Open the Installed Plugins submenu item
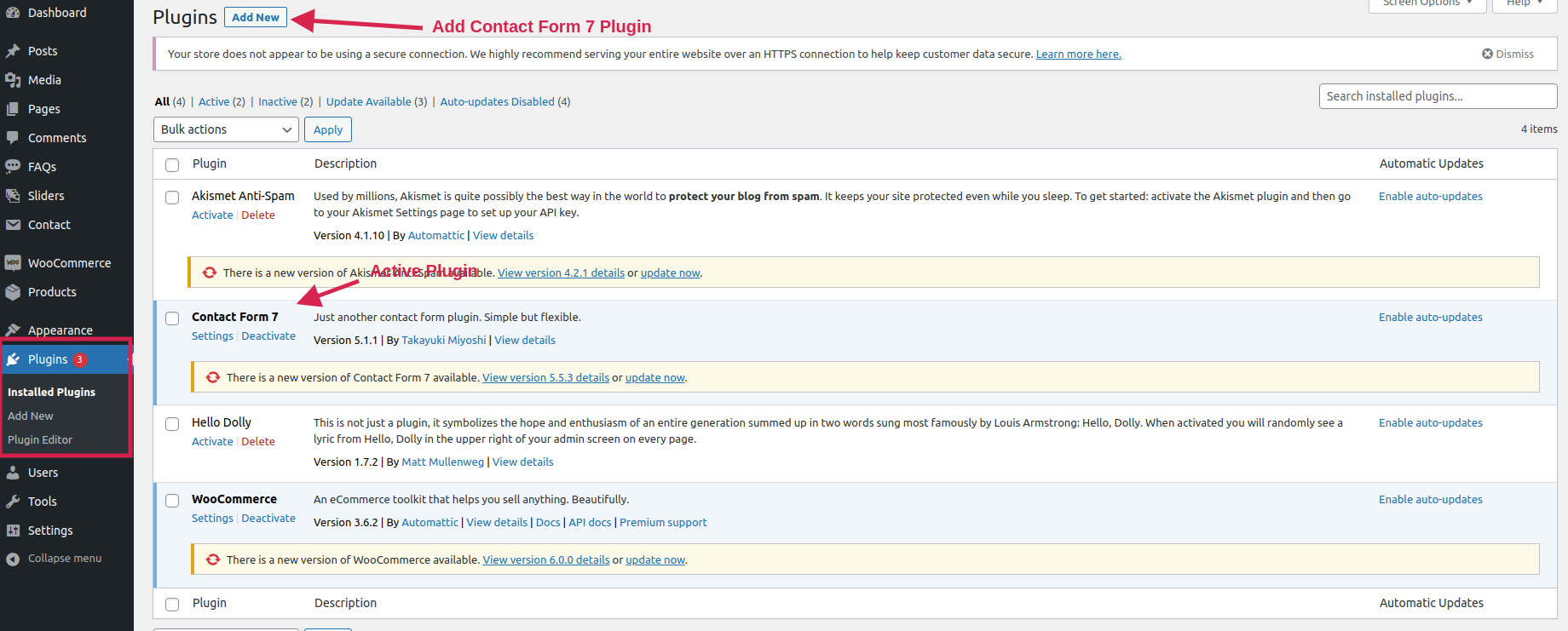The image size is (1568, 631). [x=51, y=392]
